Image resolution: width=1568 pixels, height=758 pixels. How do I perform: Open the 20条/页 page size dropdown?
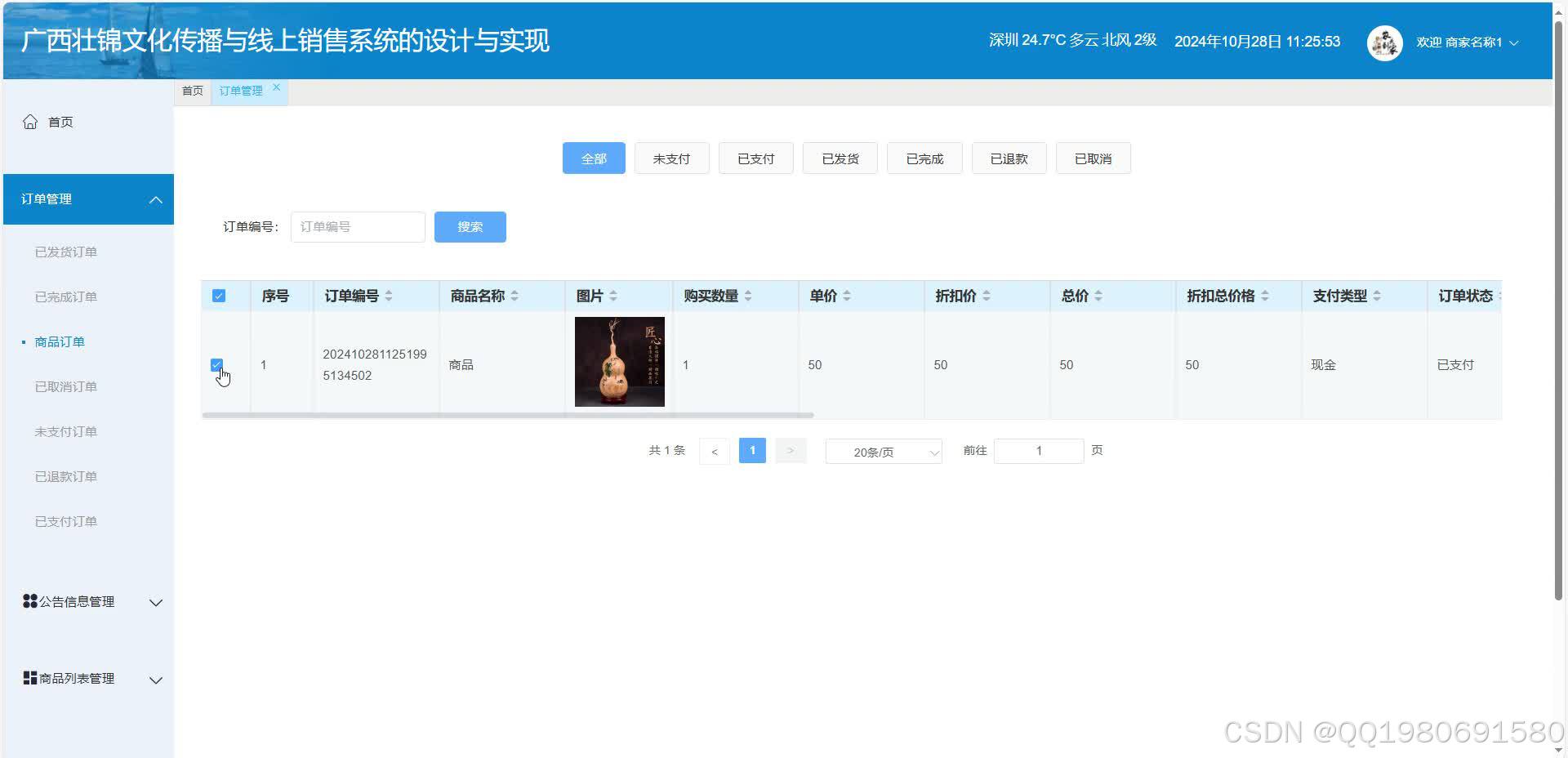coord(882,451)
